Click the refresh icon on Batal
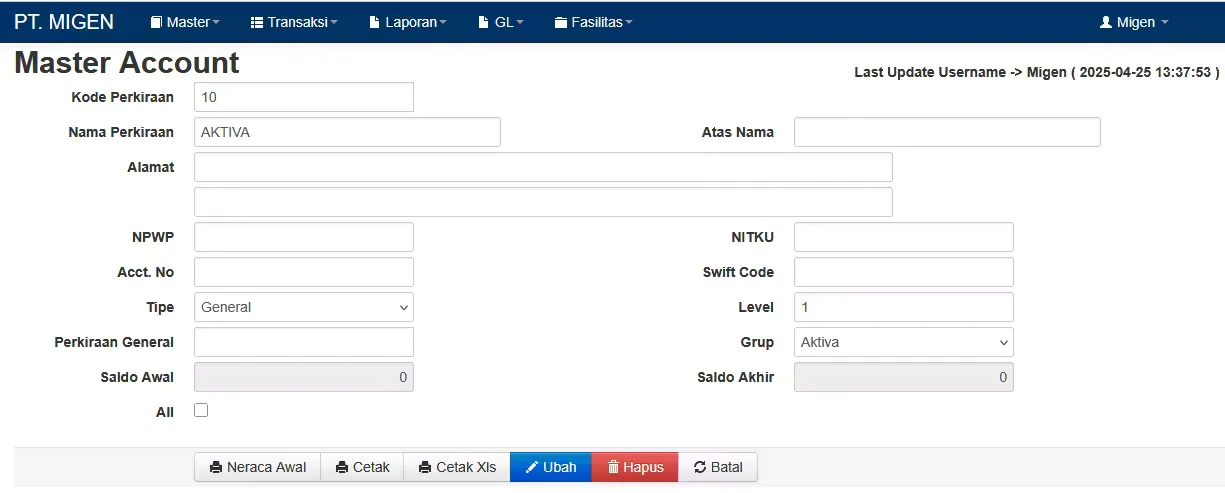Image resolution: width=1225 pixels, height=493 pixels. click(x=700, y=467)
